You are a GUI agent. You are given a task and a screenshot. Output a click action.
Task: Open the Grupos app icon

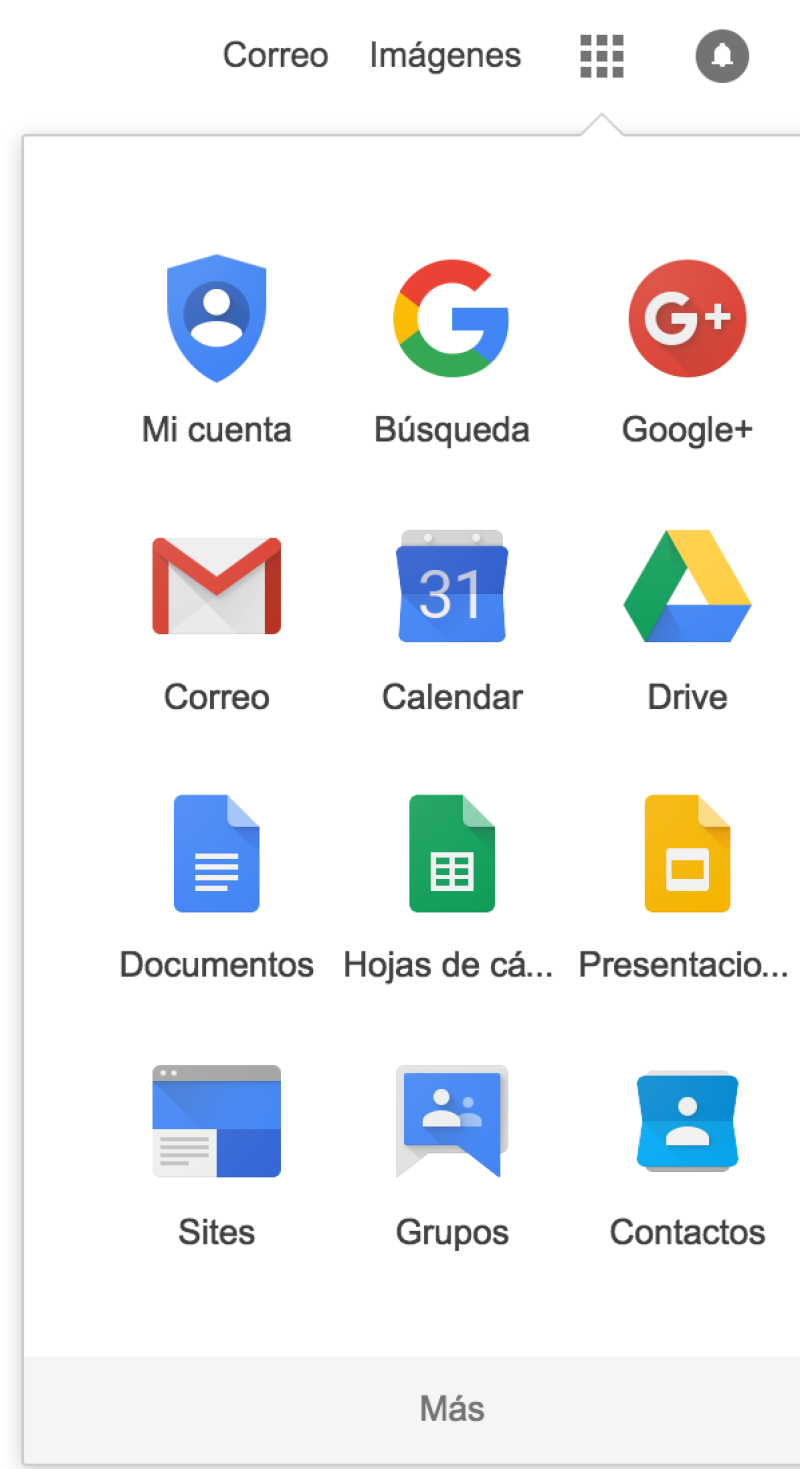point(452,1121)
